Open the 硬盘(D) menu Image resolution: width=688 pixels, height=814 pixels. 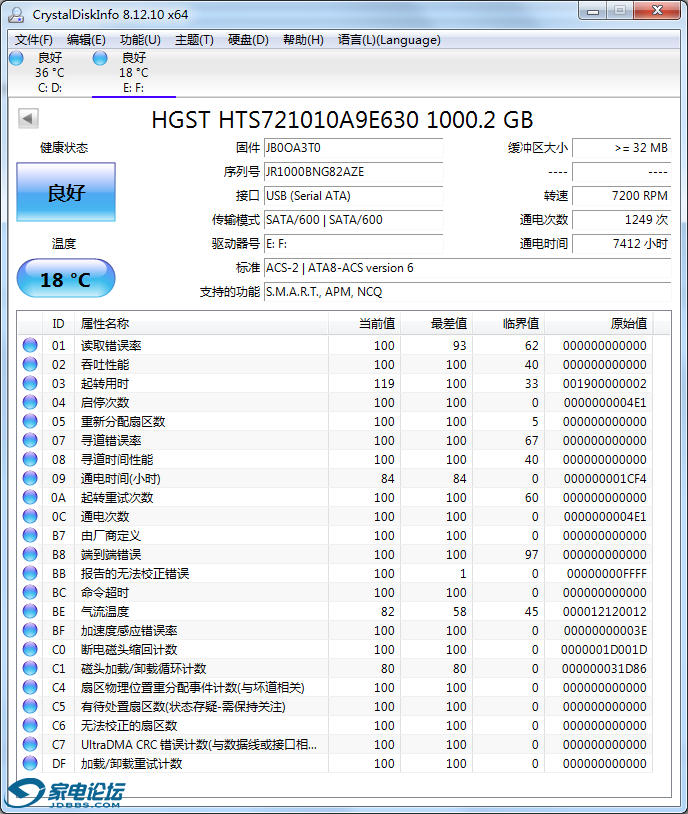248,40
